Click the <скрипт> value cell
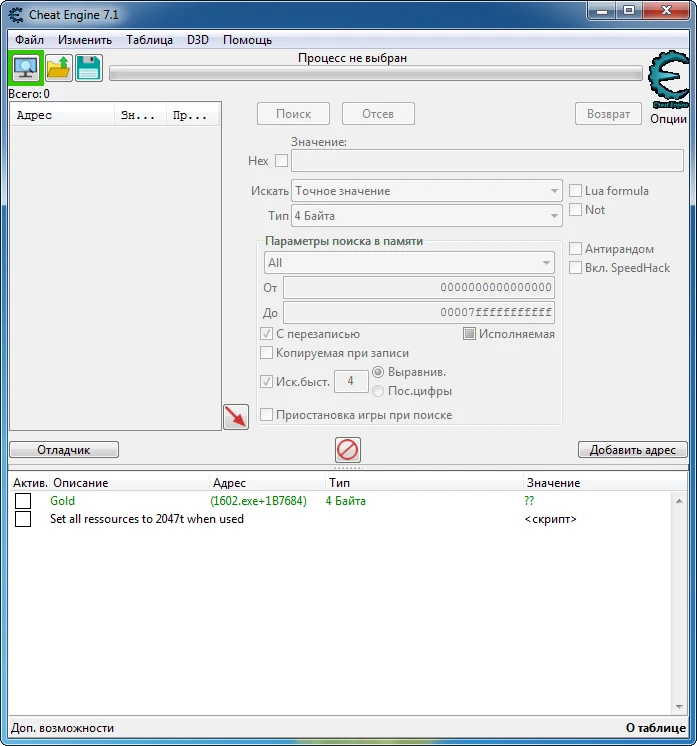 pos(550,519)
